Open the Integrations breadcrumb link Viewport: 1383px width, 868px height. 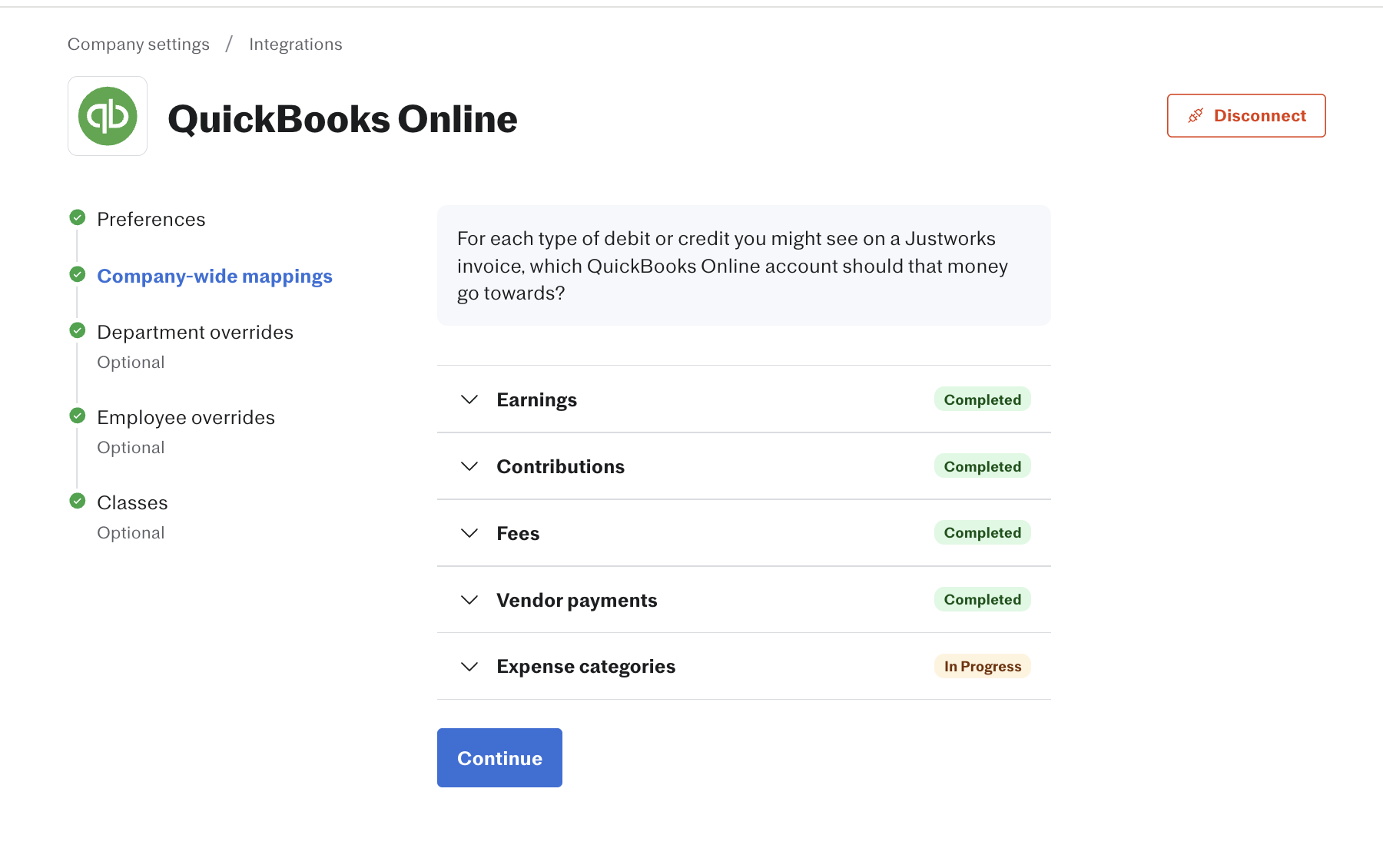(x=296, y=45)
